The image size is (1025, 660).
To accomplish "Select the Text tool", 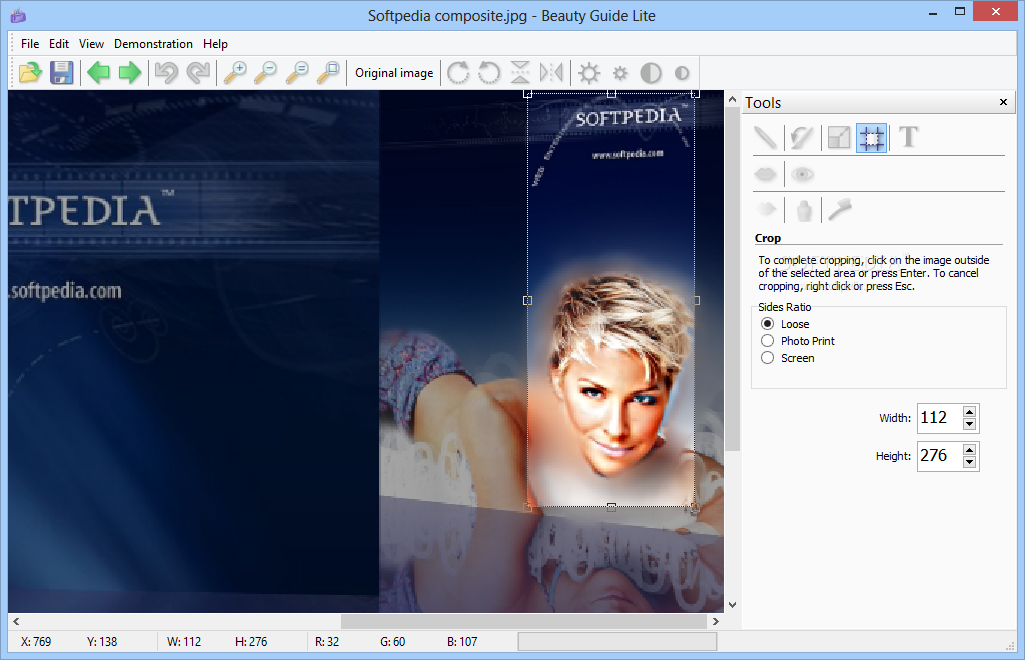I will (x=908, y=137).
